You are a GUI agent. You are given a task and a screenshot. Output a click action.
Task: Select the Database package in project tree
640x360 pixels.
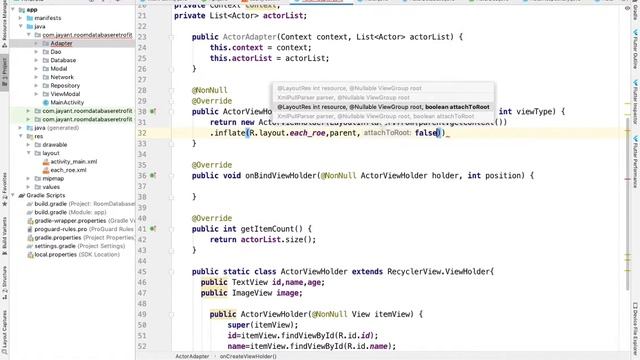63,60
